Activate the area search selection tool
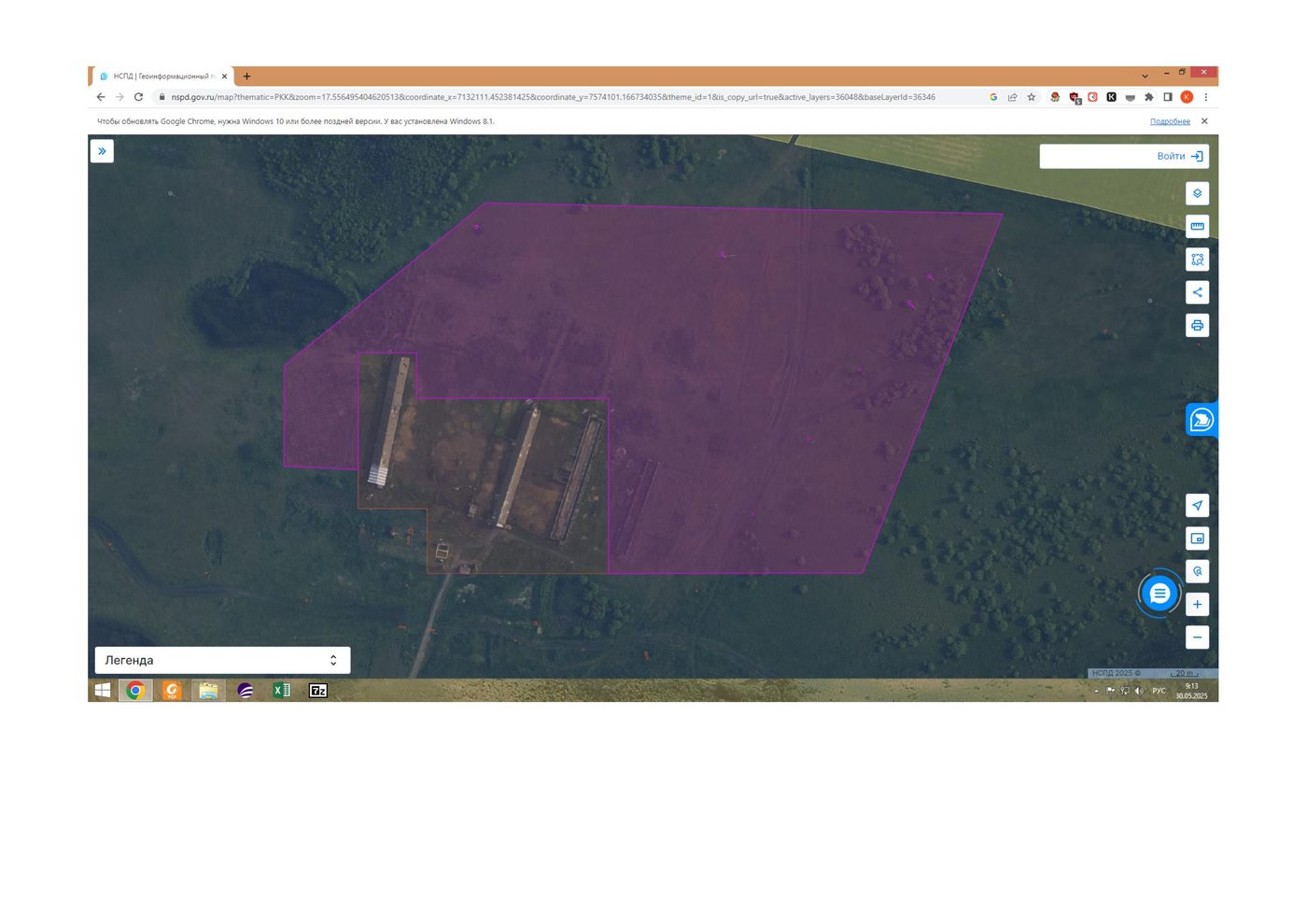Image resolution: width=1307 pixels, height=924 pixels. click(1197, 259)
